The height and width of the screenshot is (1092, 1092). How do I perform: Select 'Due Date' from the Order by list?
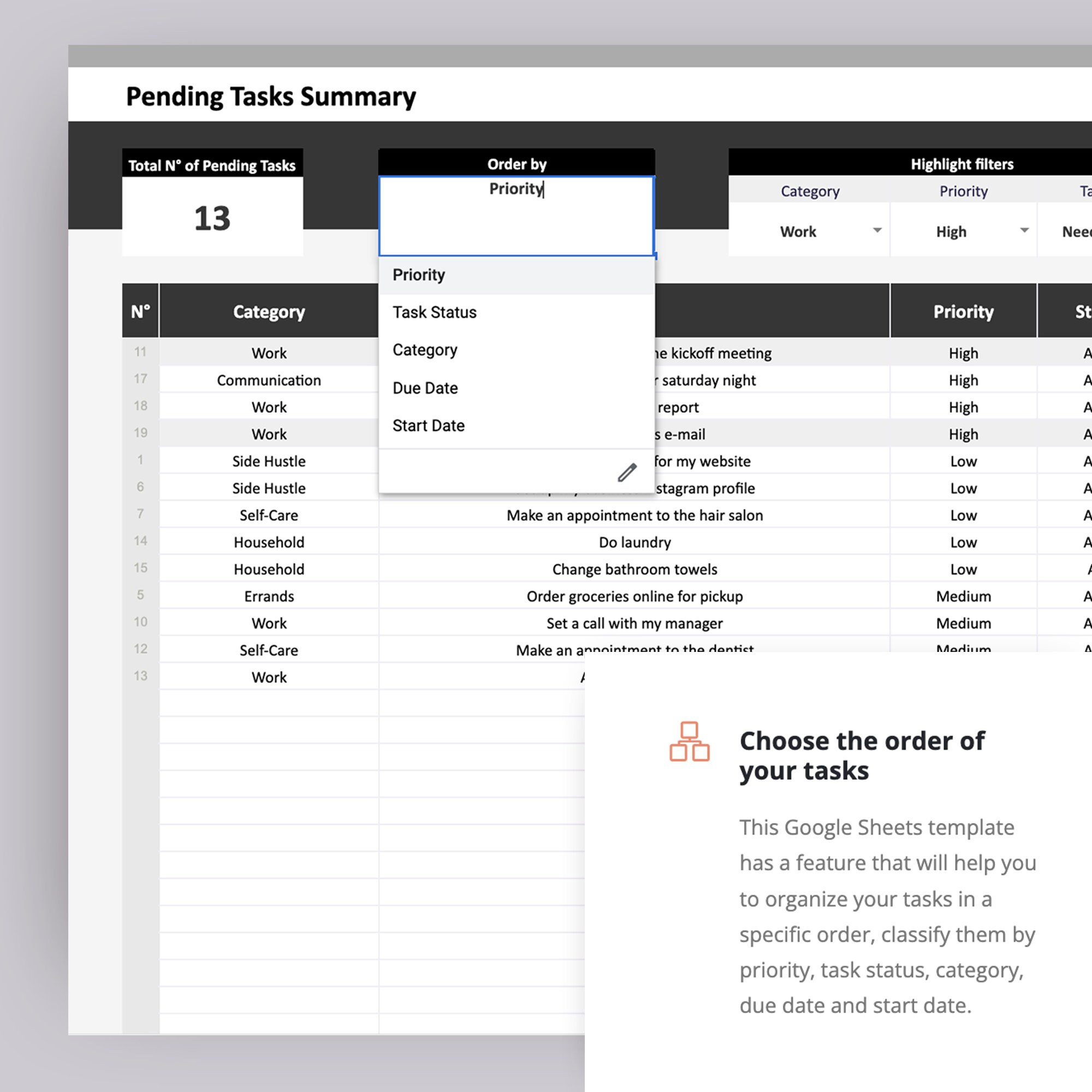tap(425, 388)
